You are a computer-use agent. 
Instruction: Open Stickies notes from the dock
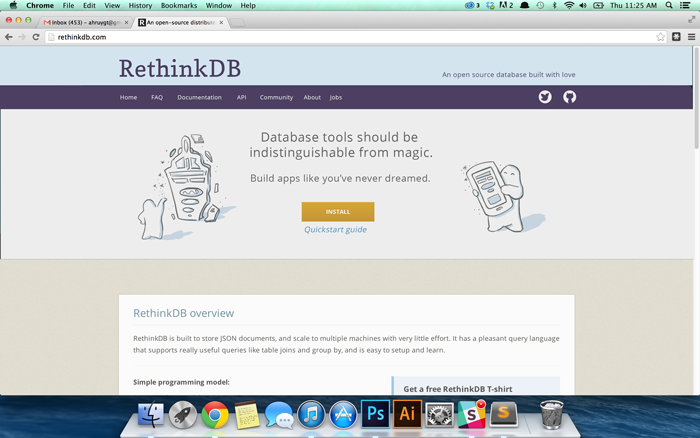(x=247, y=414)
